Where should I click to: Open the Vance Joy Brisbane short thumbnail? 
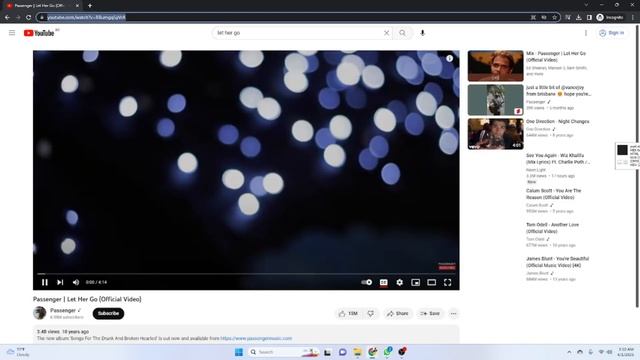pyautogui.click(x=496, y=100)
